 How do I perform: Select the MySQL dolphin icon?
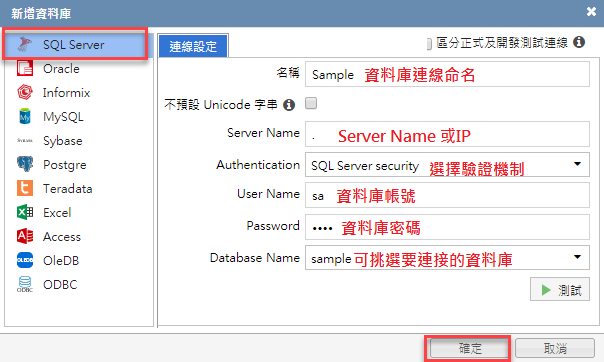pyautogui.click(x=25, y=116)
